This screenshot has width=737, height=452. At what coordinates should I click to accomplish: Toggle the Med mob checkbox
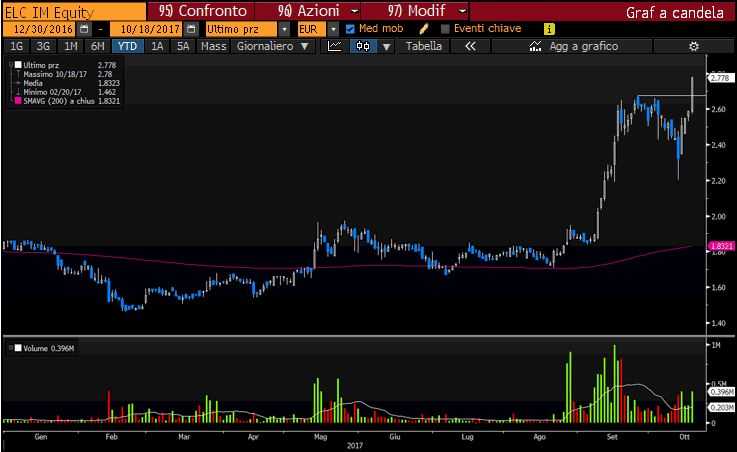click(350, 29)
